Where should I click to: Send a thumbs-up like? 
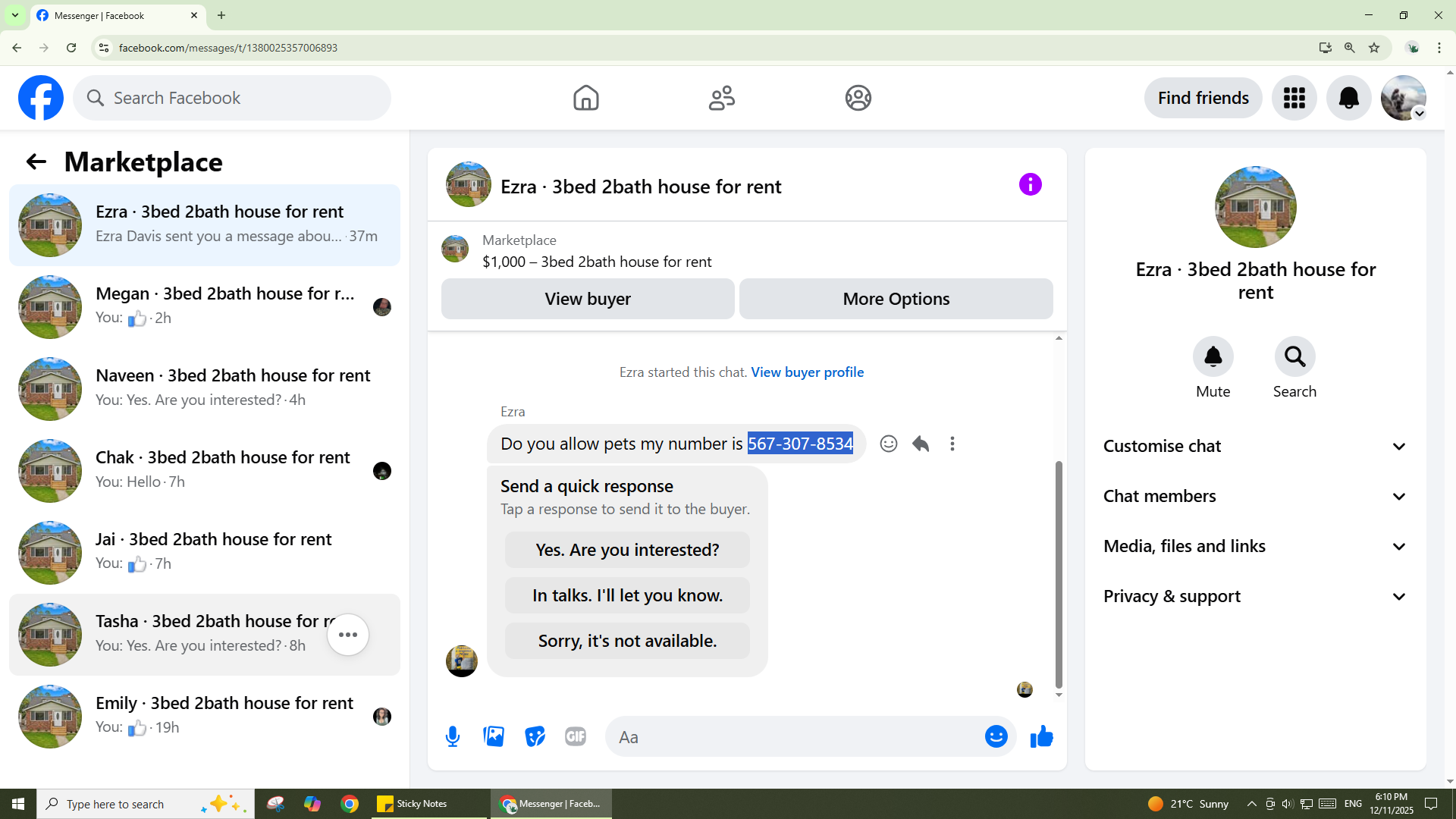point(1042,736)
